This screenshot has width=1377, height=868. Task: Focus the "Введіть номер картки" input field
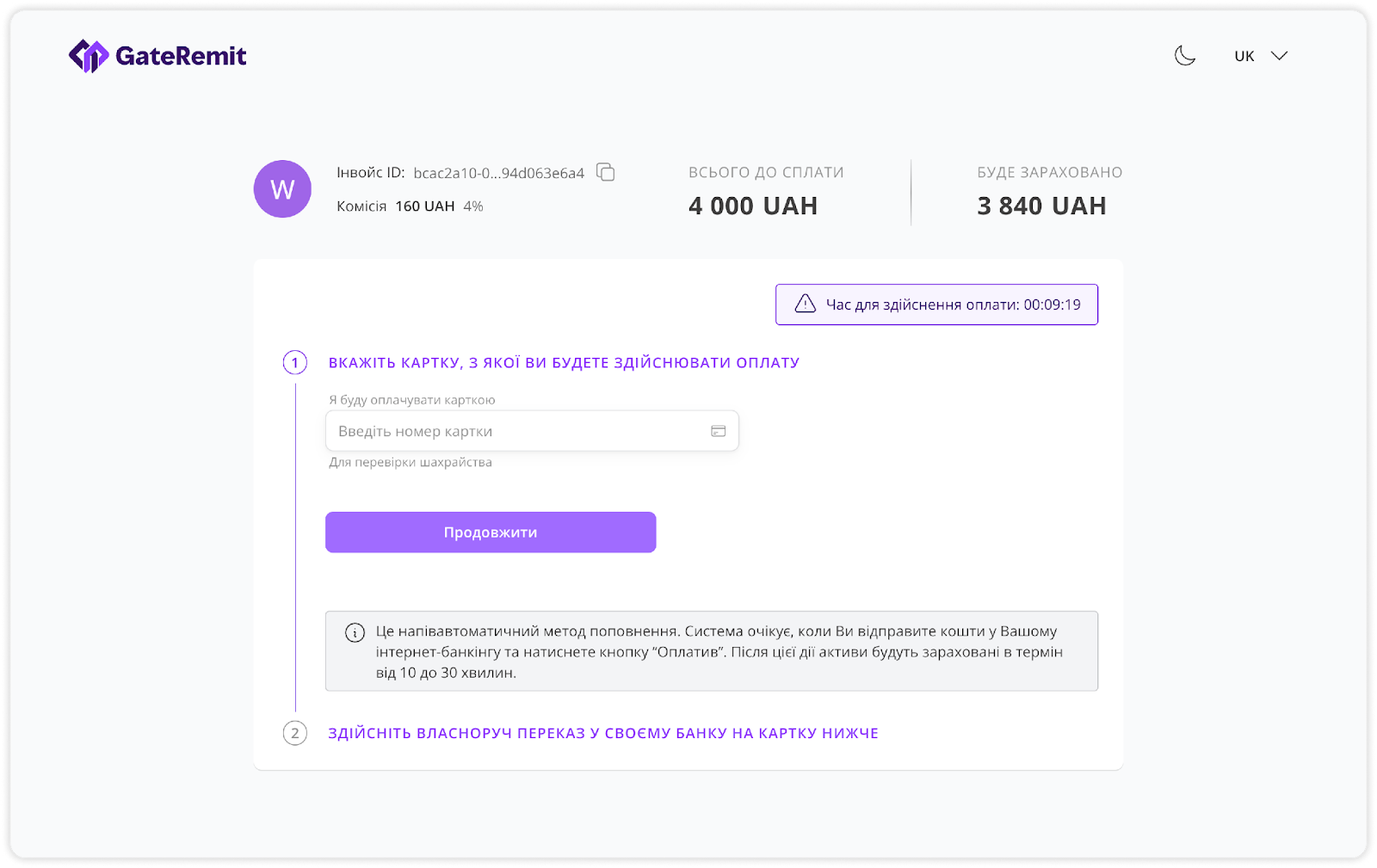tap(516, 431)
